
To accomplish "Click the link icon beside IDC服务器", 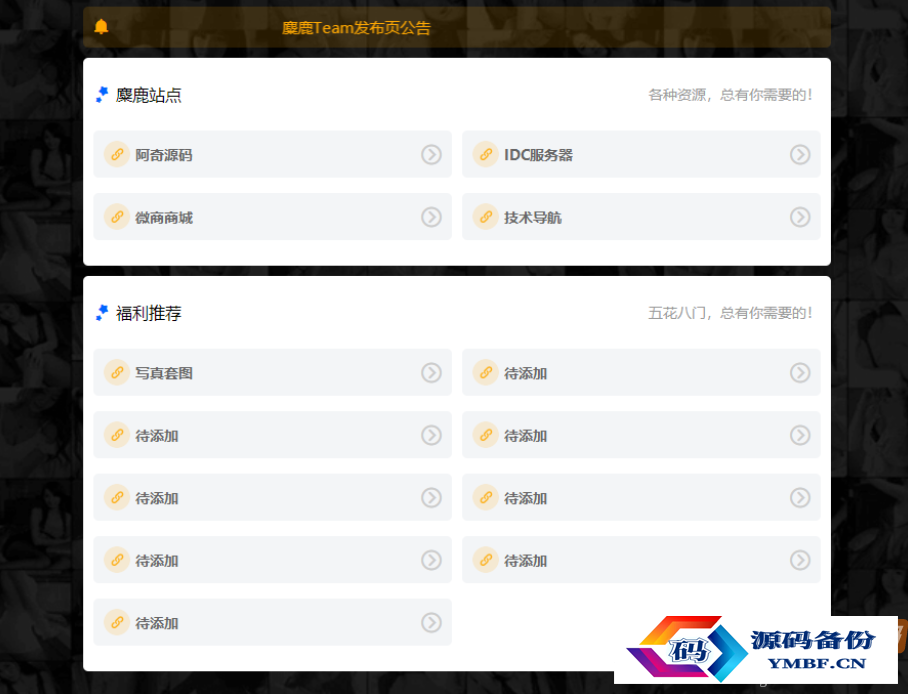I will 486,154.
